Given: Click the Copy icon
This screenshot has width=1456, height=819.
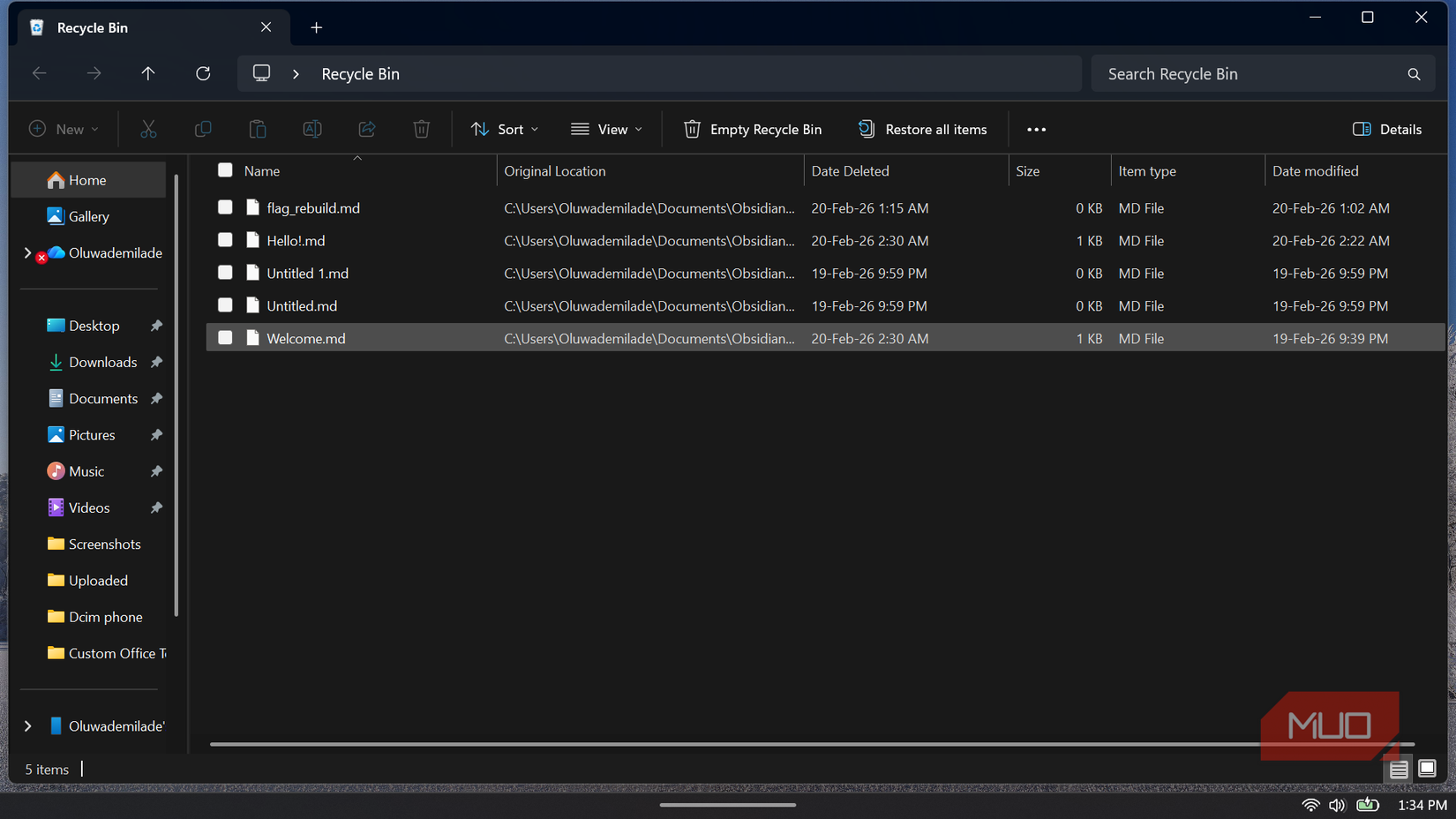Looking at the screenshot, I should [203, 129].
